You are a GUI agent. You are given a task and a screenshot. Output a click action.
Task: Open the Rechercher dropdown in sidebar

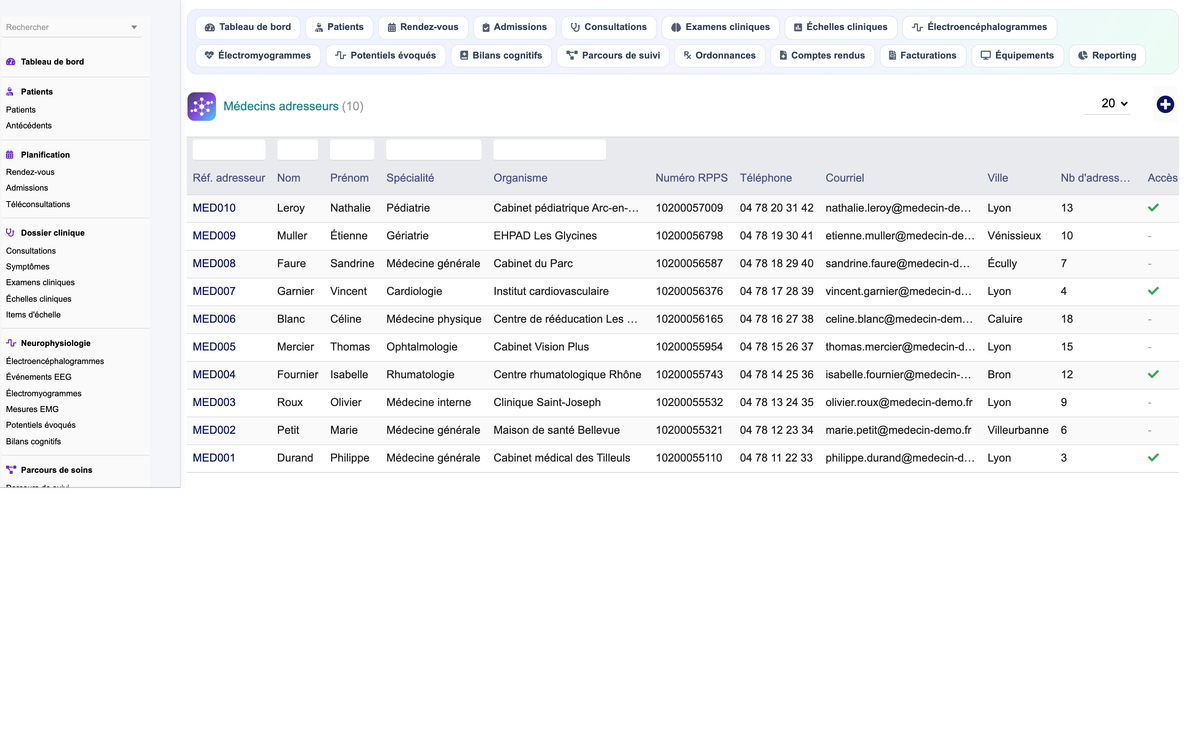click(72, 27)
